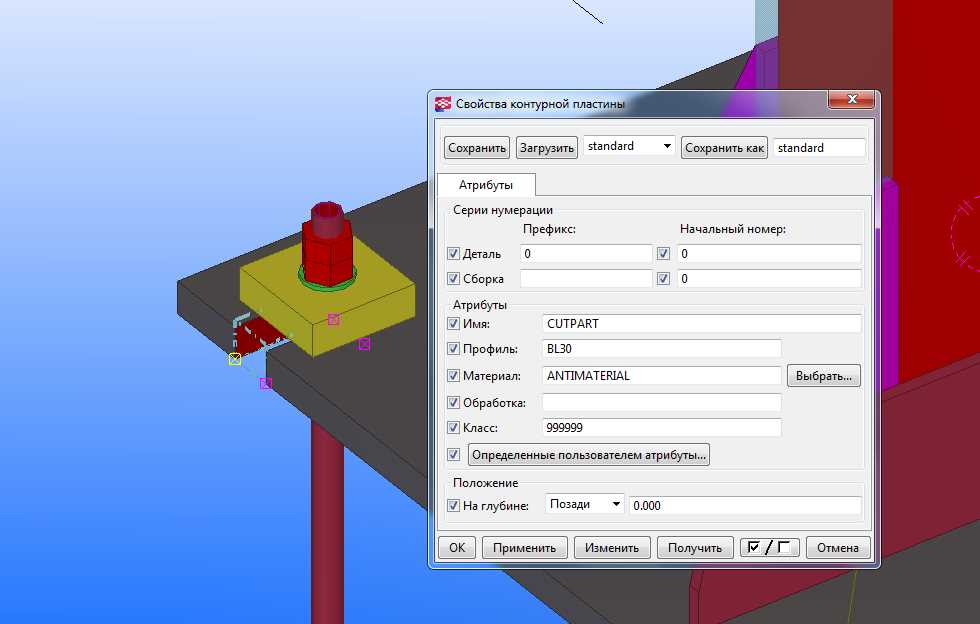Click the Сборка prefix input field
This screenshot has width=980, height=624.
pyautogui.click(x=586, y=279)
